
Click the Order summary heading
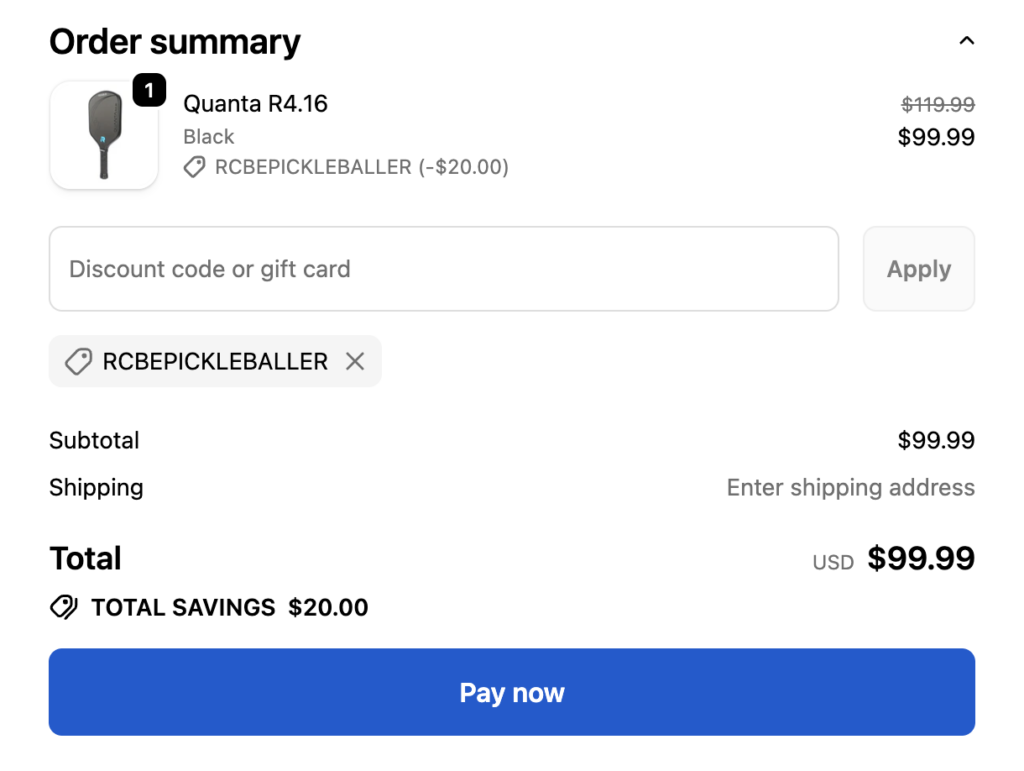[175, 42]
